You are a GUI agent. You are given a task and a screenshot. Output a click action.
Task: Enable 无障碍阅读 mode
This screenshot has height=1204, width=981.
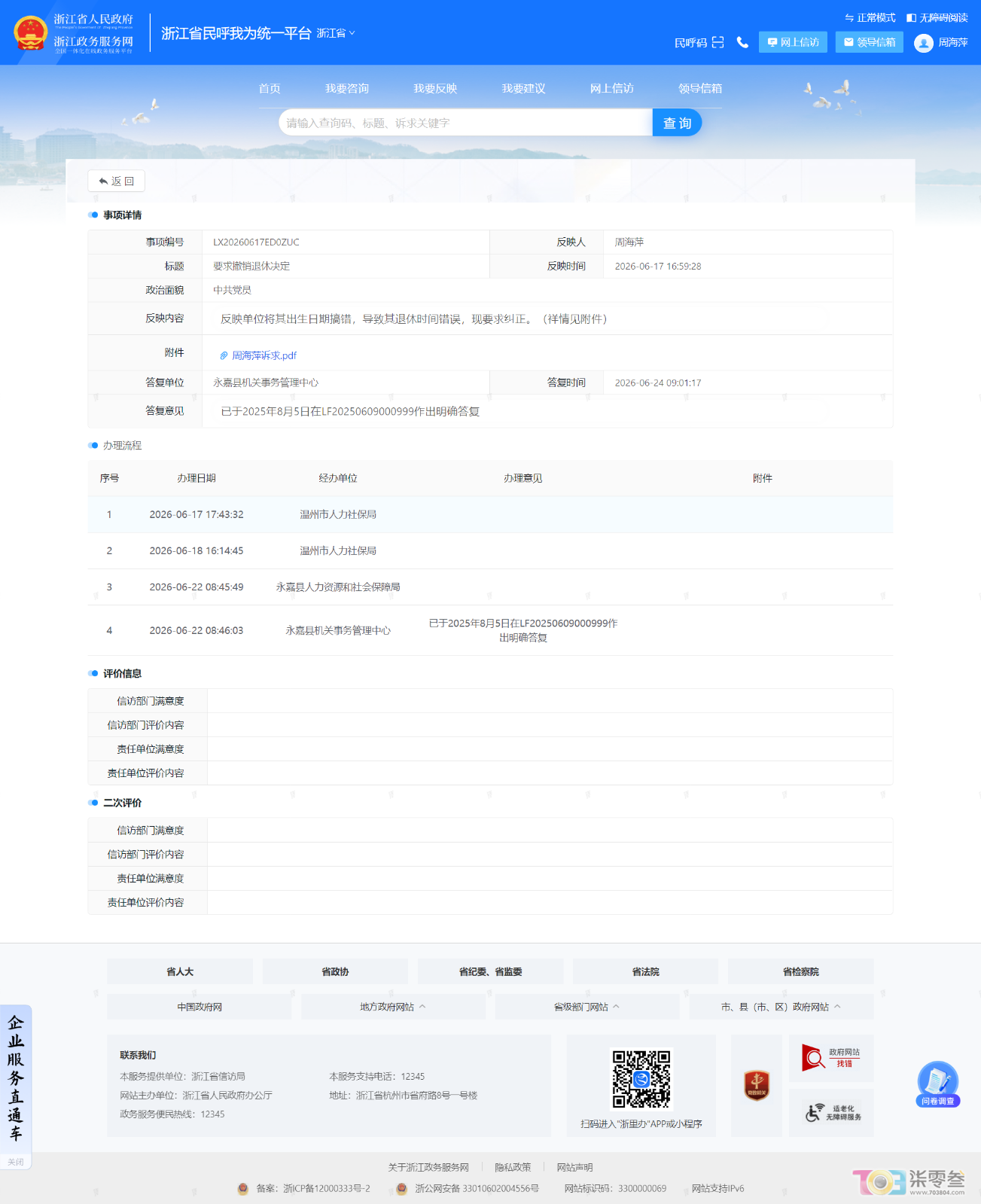(x=937, y=17)
